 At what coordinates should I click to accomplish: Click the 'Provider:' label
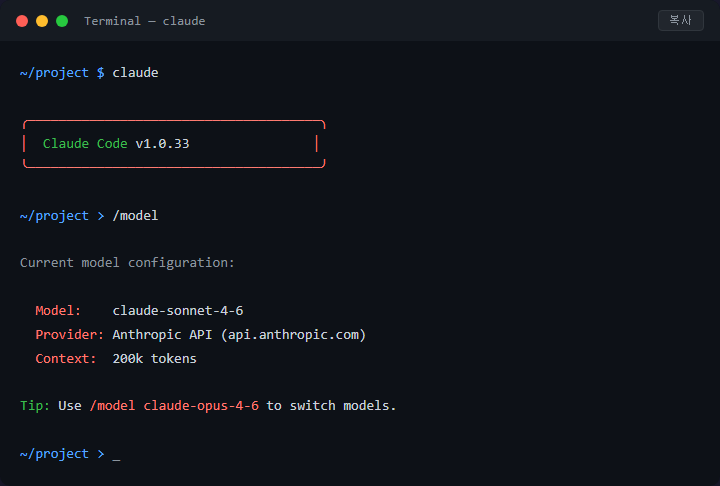pyautogui.click(x=70, y=334)
